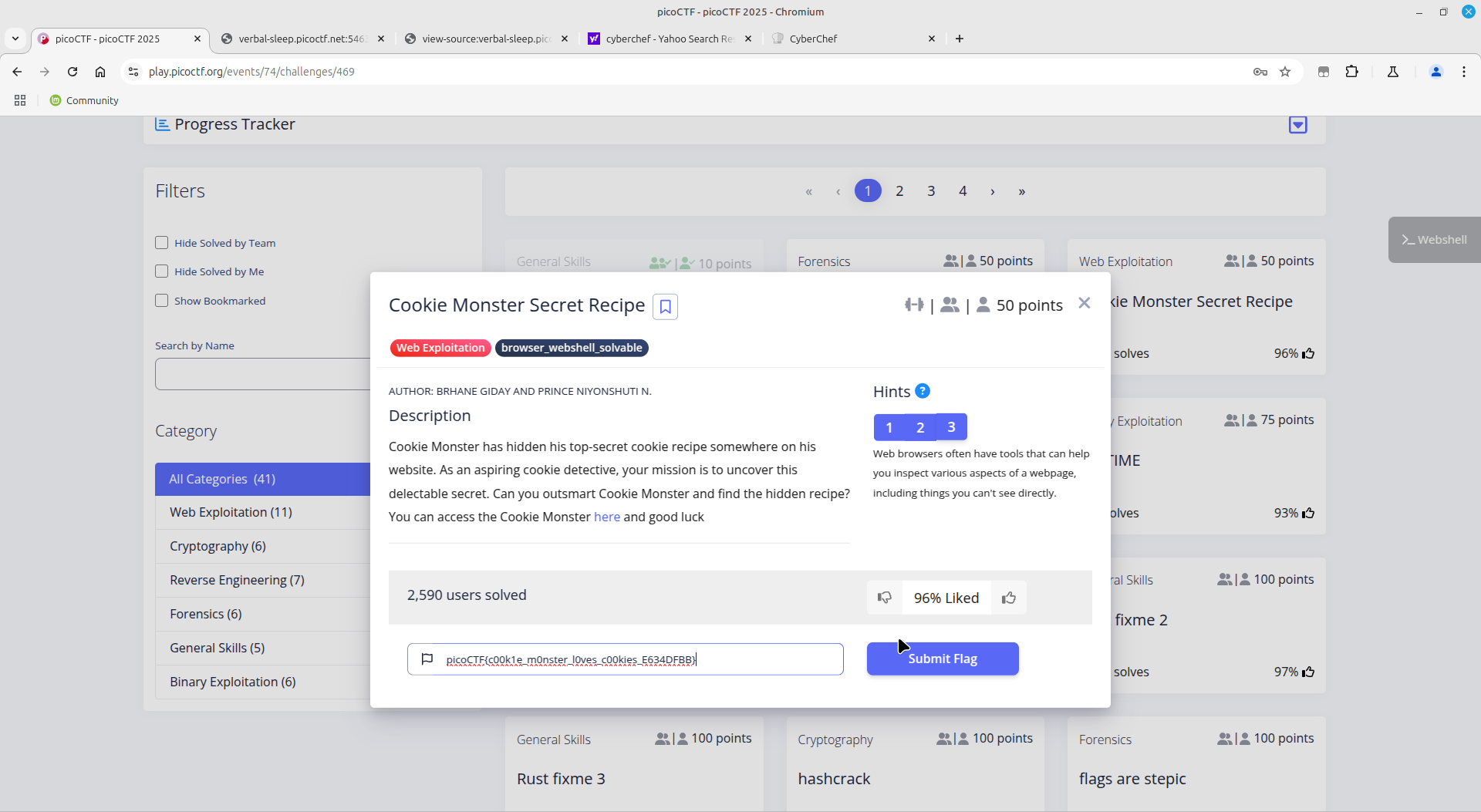This screenshot has width=1481, height=812.
Task: Toggle Hide Solved by Me checkbox
Action: 162,271
